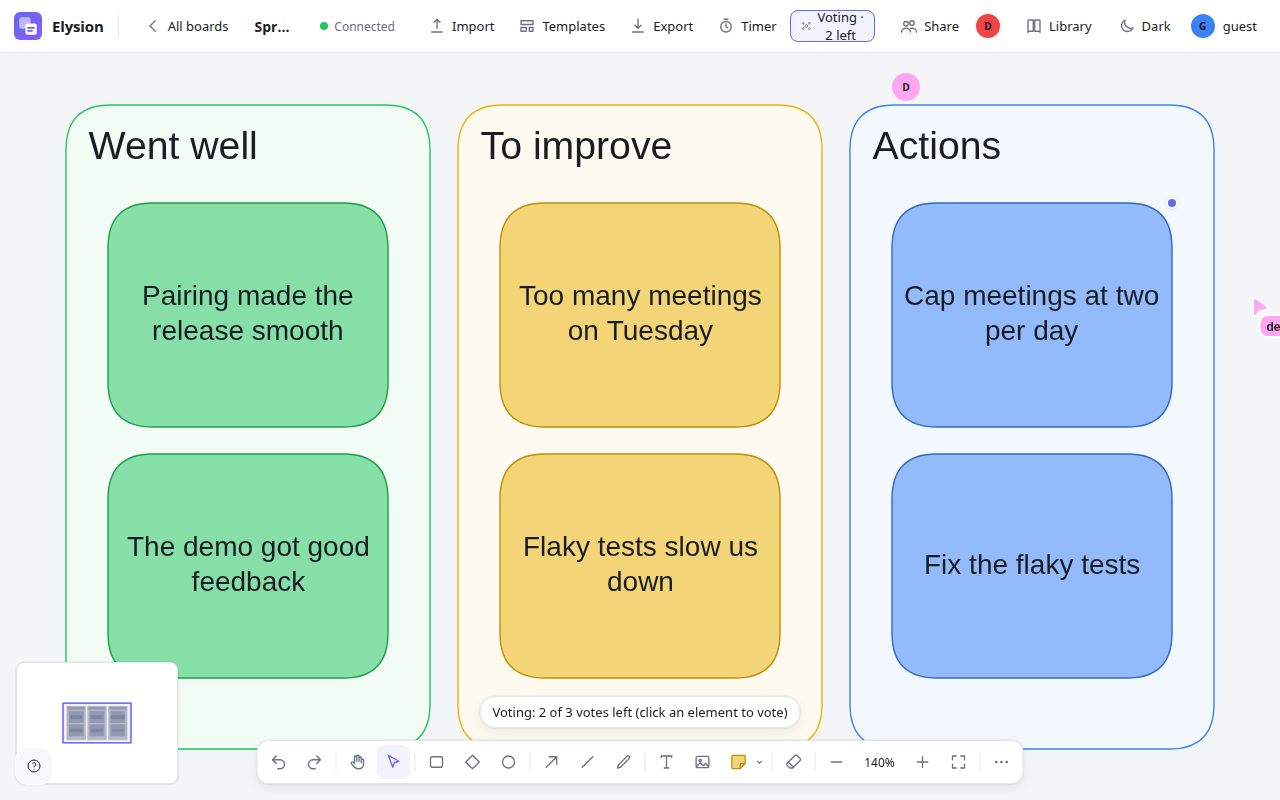
Task: Select the straight Line tool
Action: [x=588, y=762]
